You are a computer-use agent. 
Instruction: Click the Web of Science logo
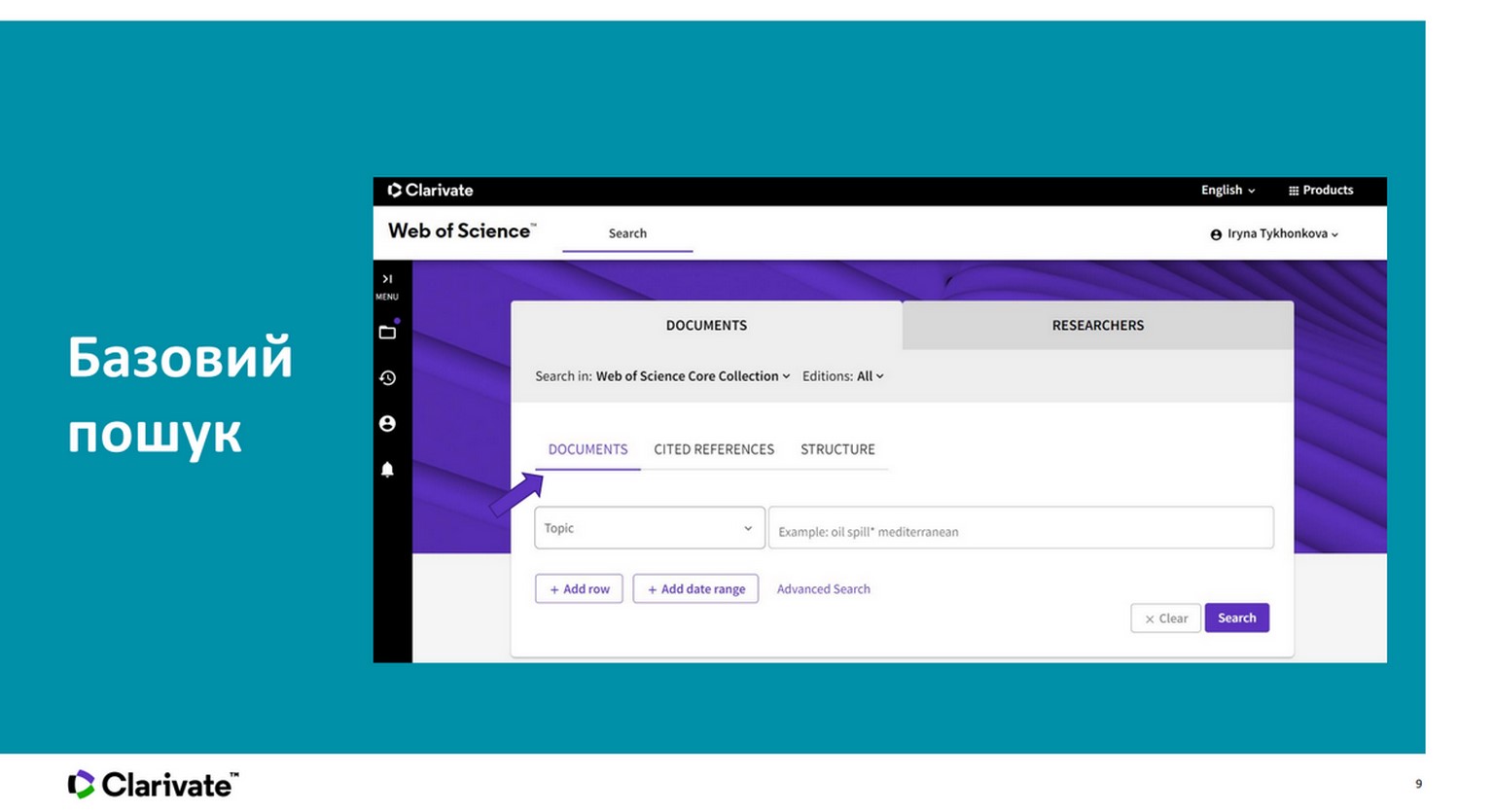click(461, 231)
